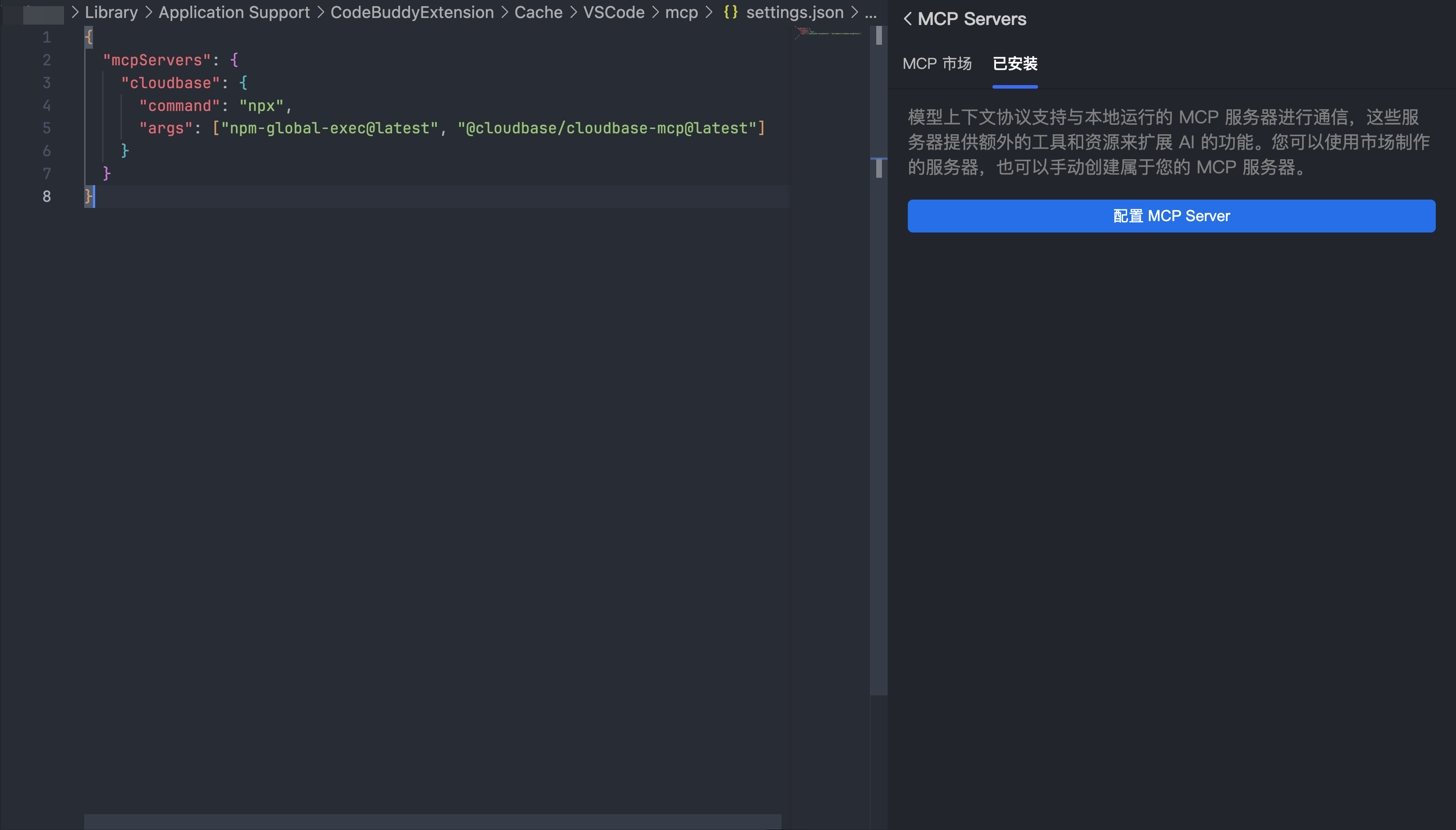
Task: Click the "npm-global-exec@latest" string
Action: point(329,128)
